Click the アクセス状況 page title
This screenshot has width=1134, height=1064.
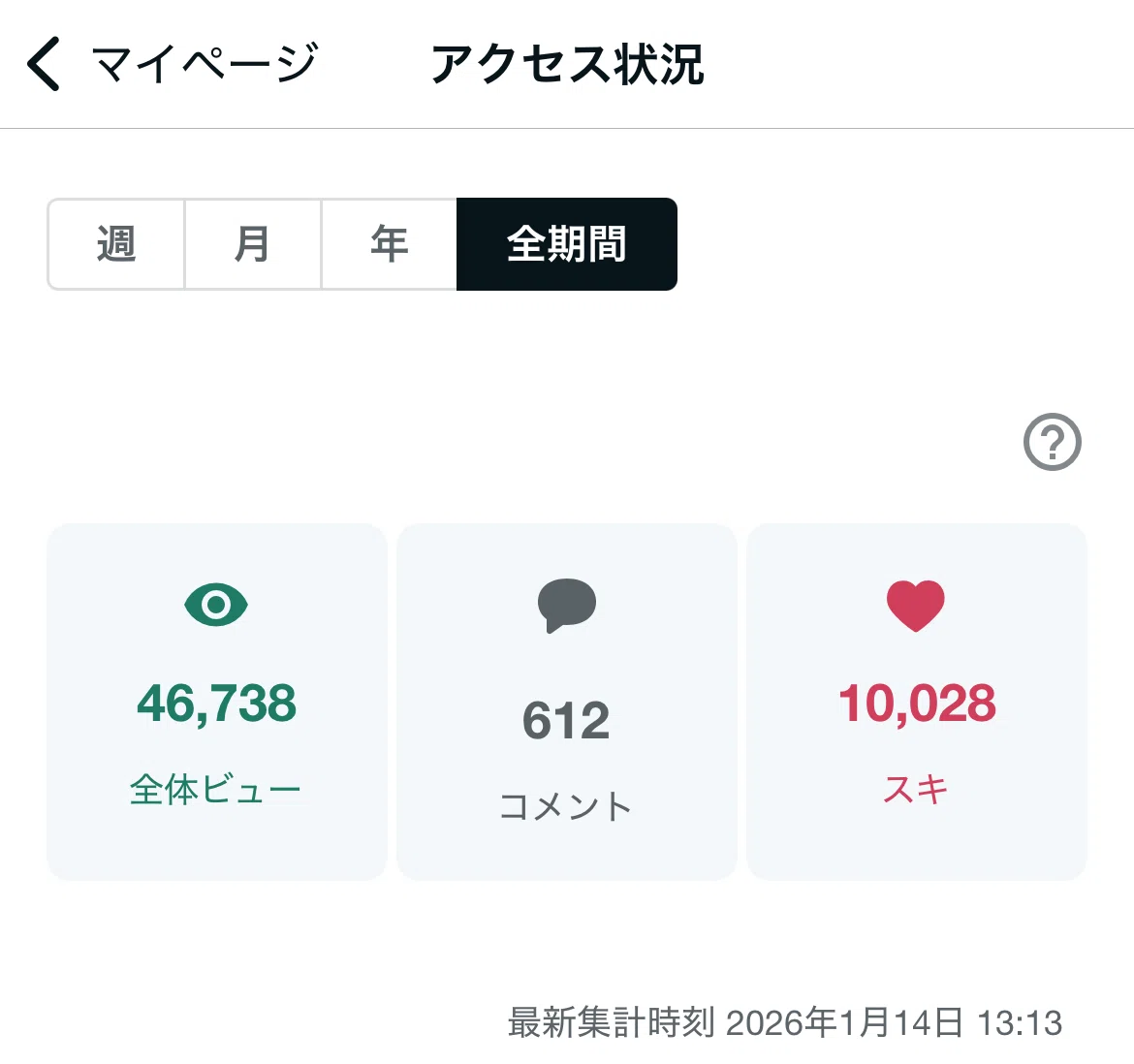[x=567, y=64]
